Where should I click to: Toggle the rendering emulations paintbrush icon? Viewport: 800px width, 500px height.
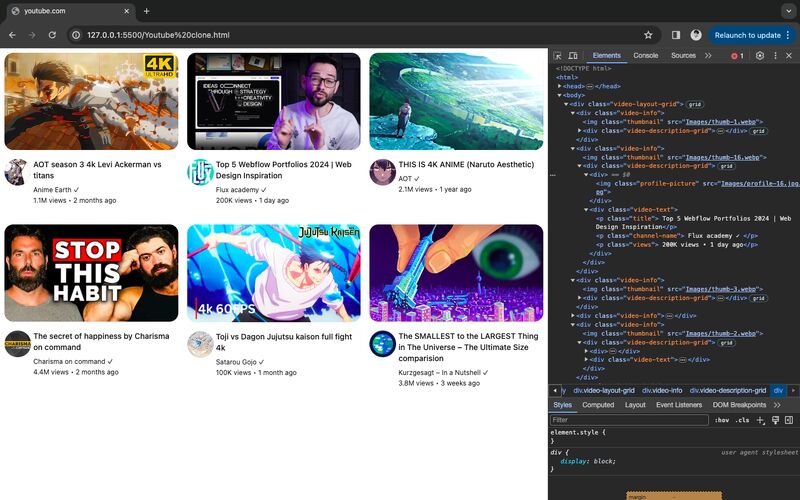(776, 420)
